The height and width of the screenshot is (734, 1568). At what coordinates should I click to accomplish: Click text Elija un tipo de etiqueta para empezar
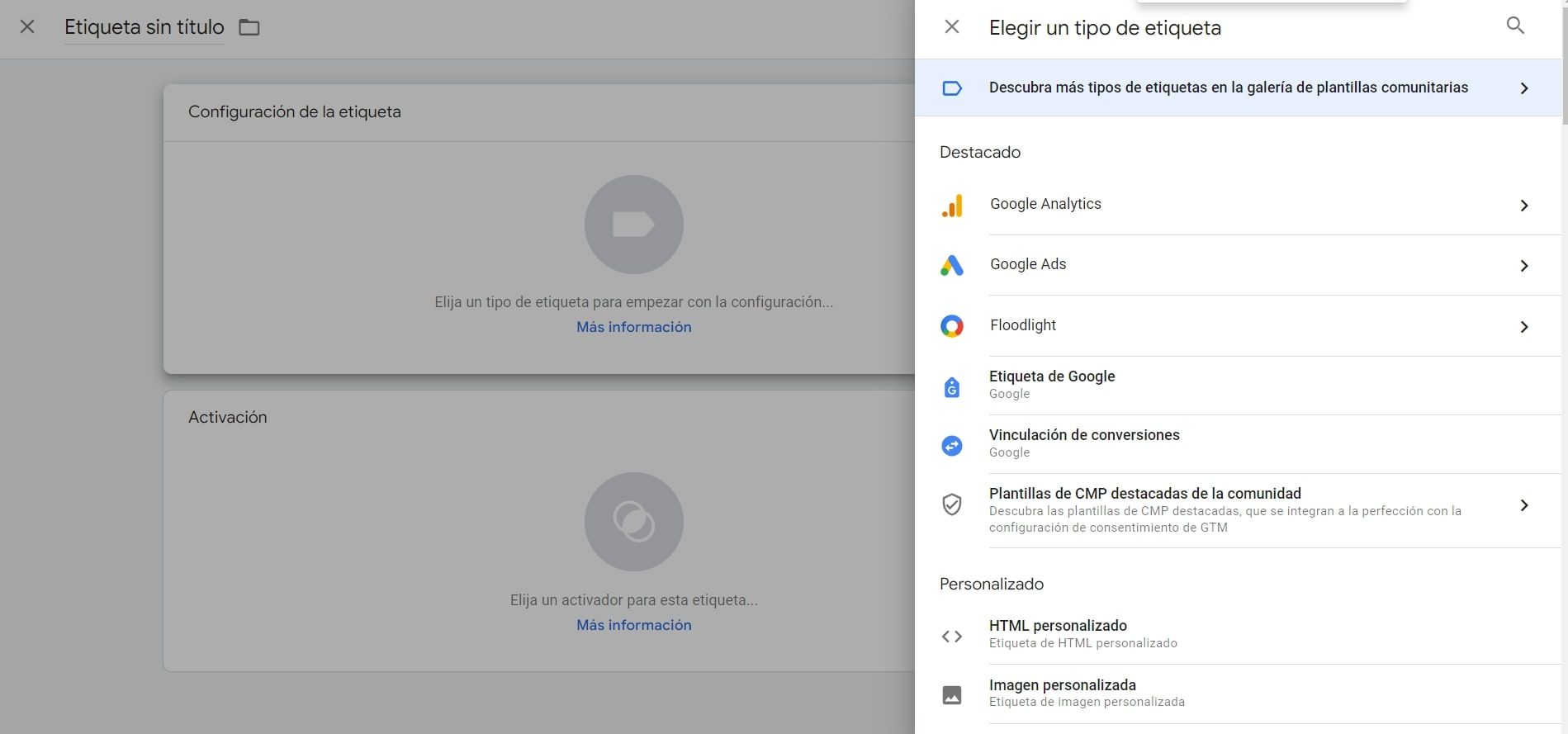point(634,302)
